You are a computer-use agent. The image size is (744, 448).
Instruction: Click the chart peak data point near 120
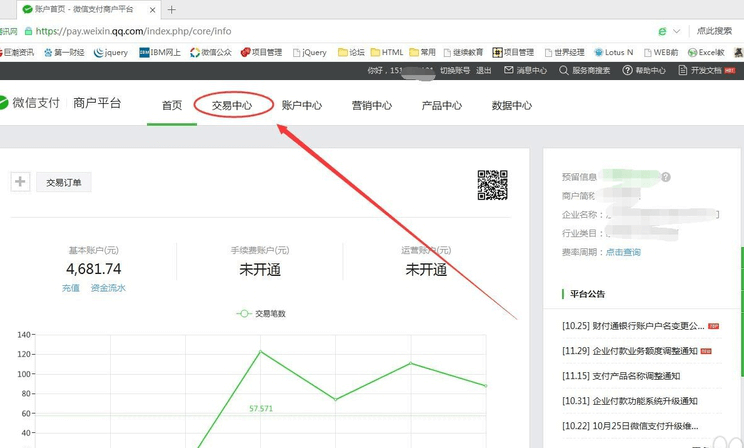point(260,352)
